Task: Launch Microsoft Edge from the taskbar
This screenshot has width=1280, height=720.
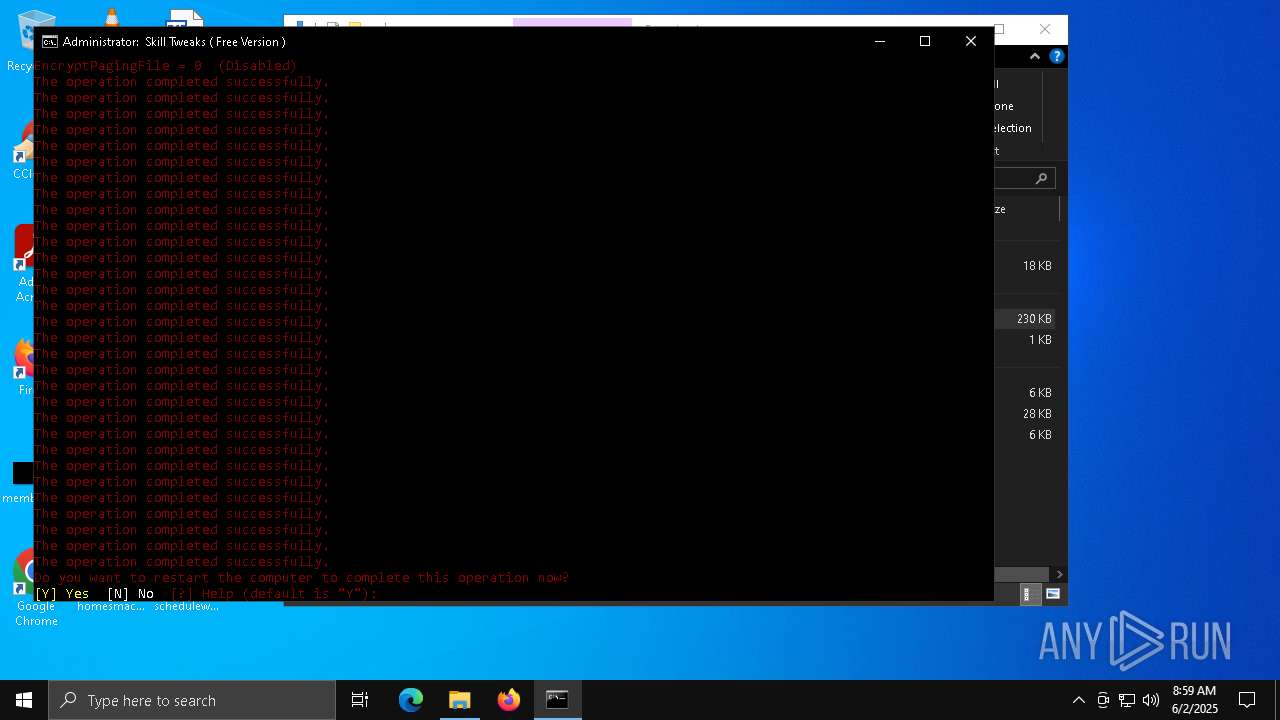Action: (411, 700)
